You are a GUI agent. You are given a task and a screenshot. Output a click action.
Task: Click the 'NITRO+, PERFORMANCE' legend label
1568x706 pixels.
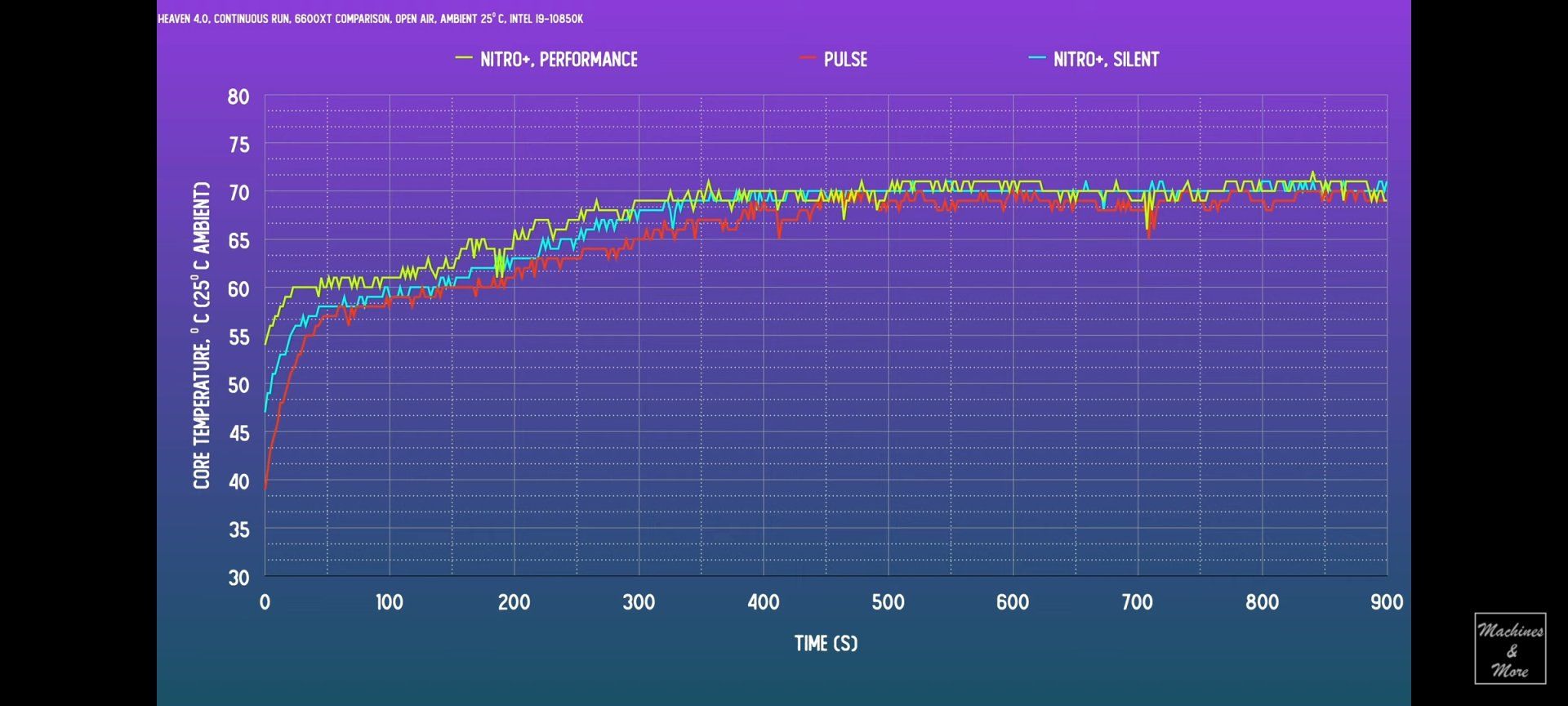click(559, 59)
